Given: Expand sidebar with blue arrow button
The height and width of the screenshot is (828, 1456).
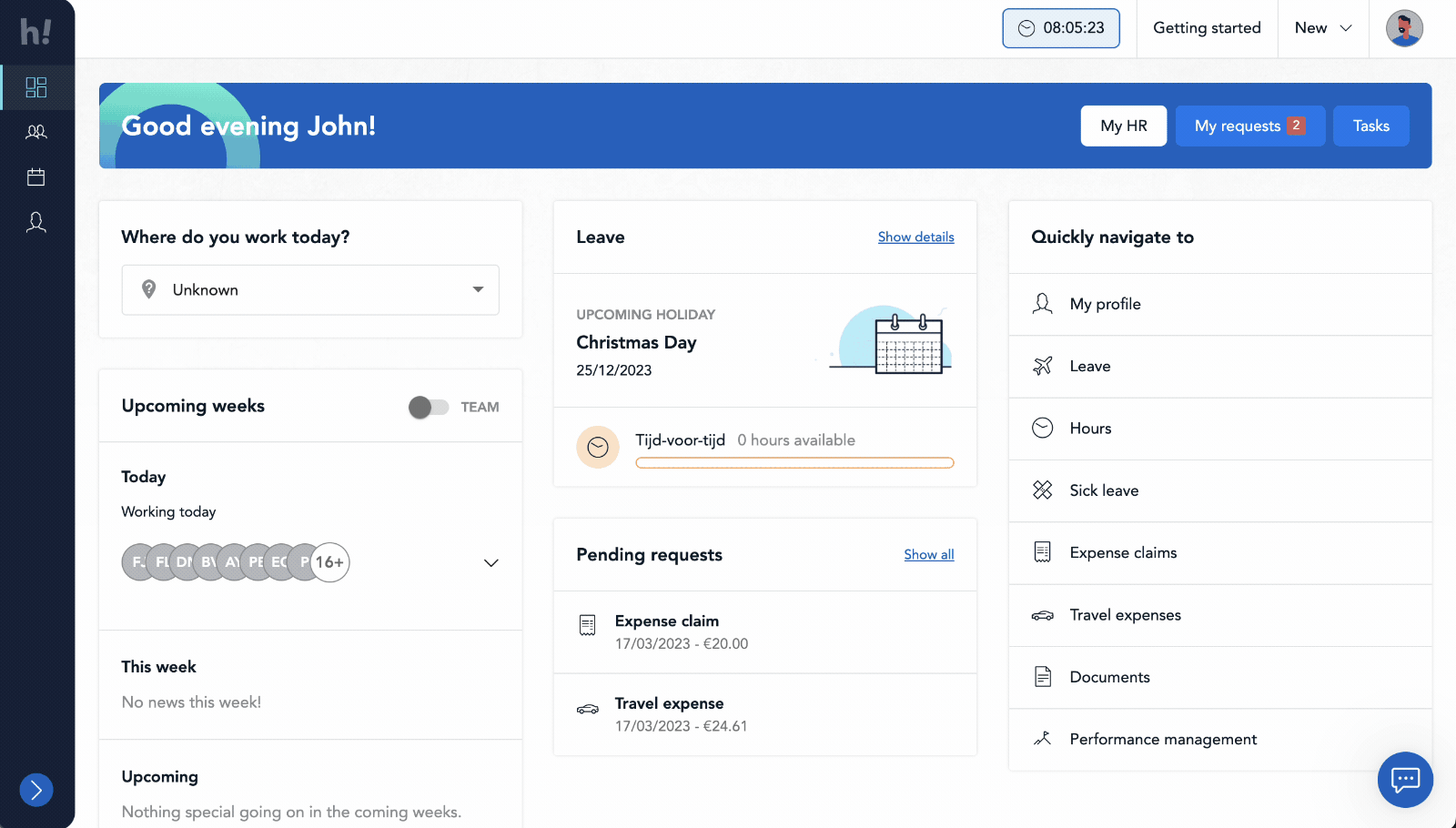Looking at the screenshot, I should tap(36, 790).
